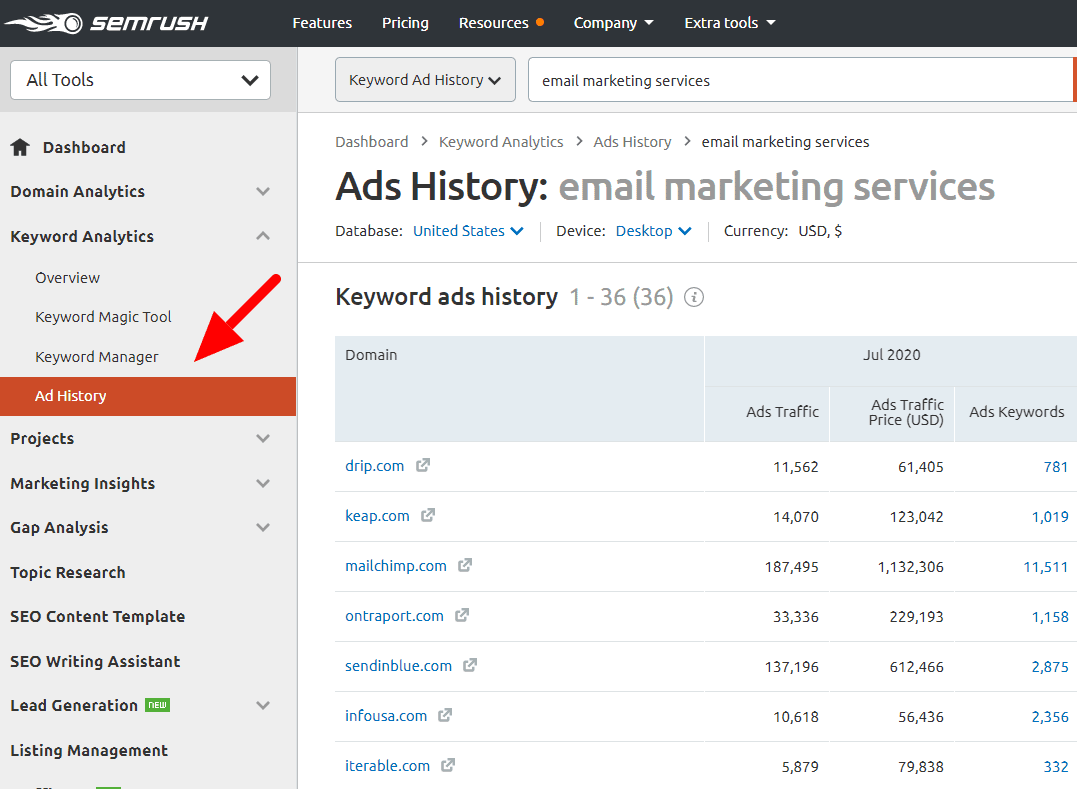Image resolution: width=1077 pixels, height=789 pixels.
Task: Click ontraport.com ads keywords count 1,158
Action: [x=1050, y=617]
